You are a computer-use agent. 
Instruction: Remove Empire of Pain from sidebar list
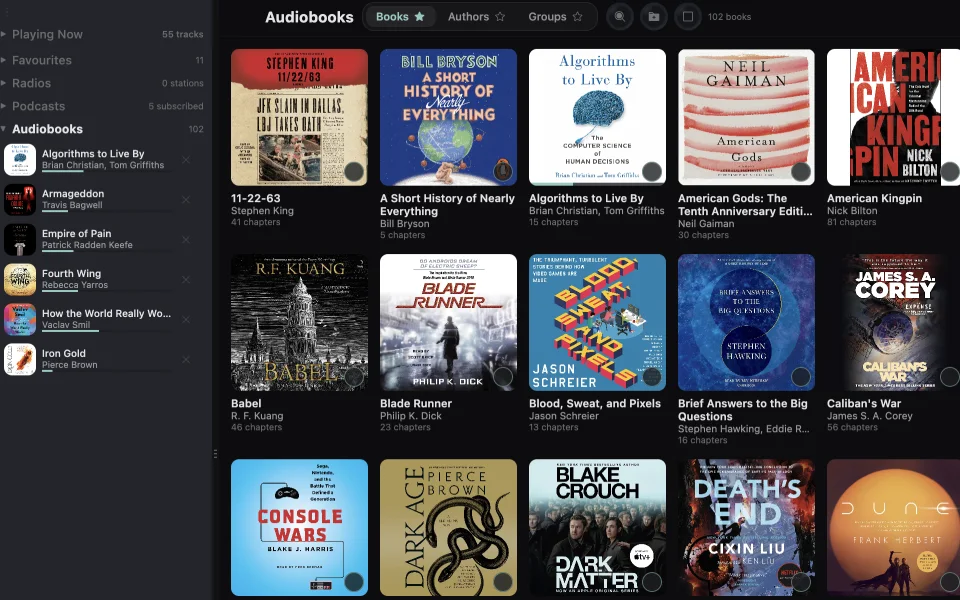point(186,239)
